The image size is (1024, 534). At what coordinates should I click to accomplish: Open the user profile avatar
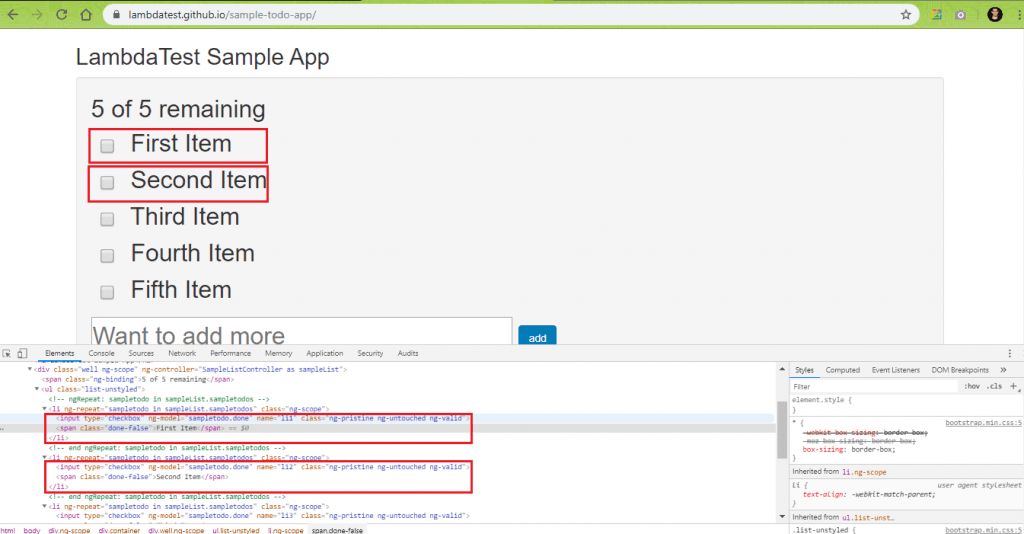(995, 14)
